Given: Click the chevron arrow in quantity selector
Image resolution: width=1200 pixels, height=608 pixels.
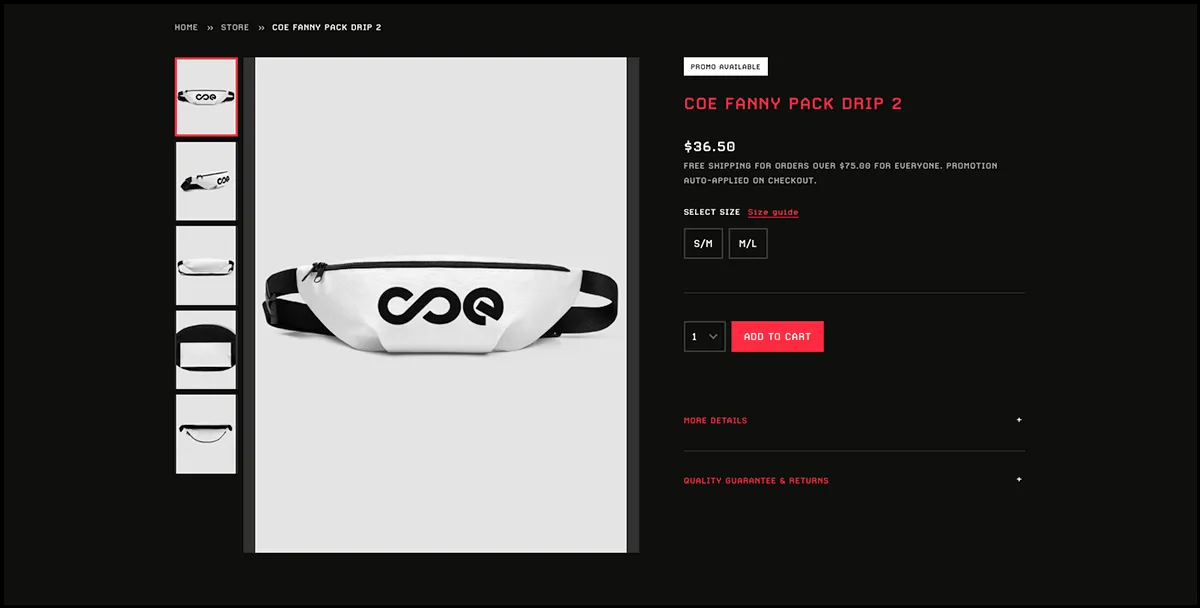Looking at the screenshot, I should [713, 337].
